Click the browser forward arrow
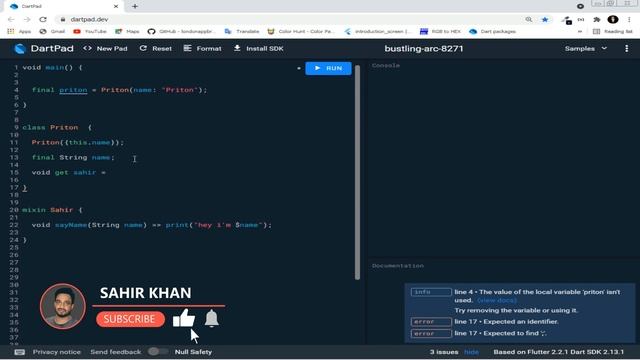The image size is (640, 360). pos(27,20)
